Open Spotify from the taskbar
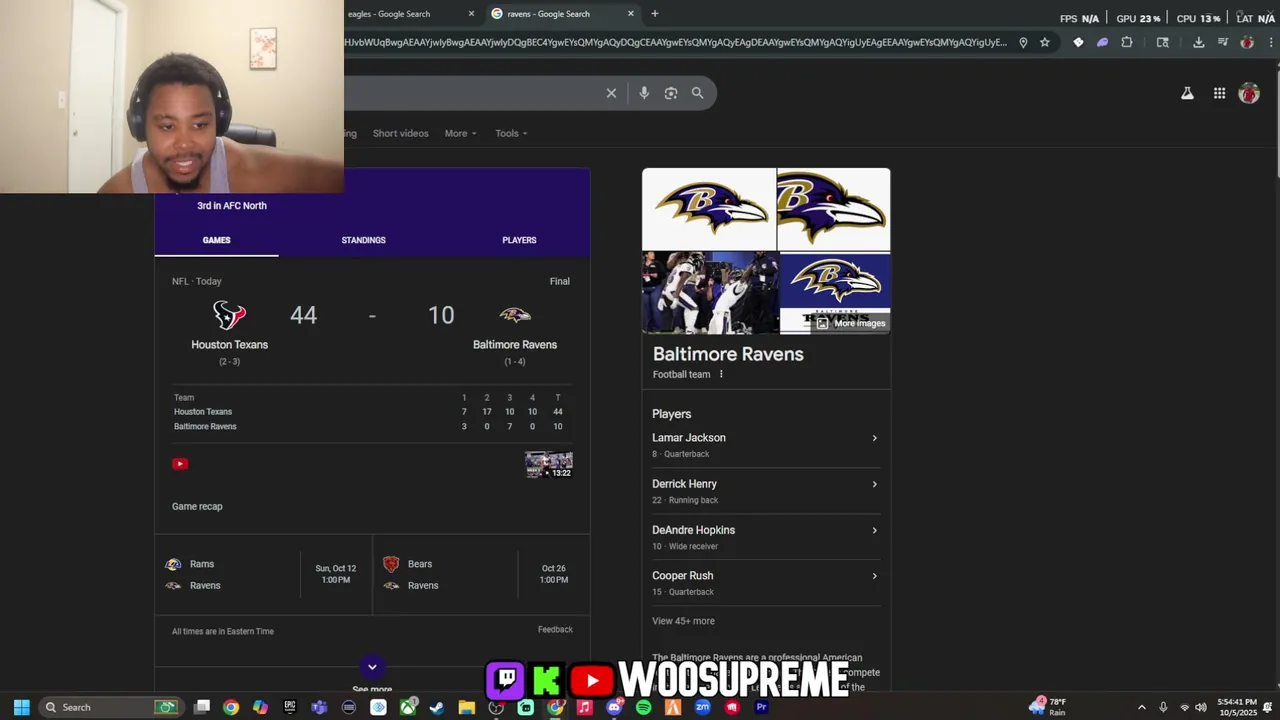This screenshot has height=720, width=1280. pos(643,707)
